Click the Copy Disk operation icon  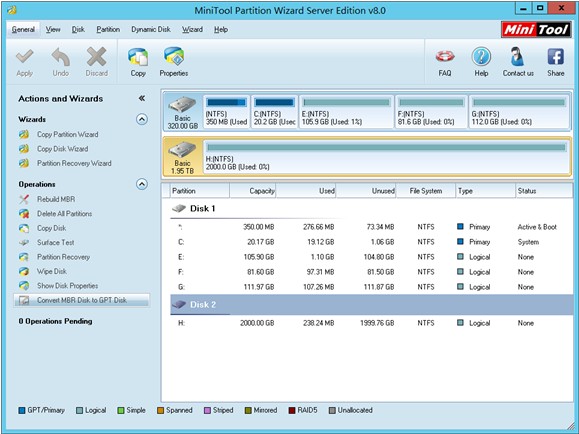[24, 228]
